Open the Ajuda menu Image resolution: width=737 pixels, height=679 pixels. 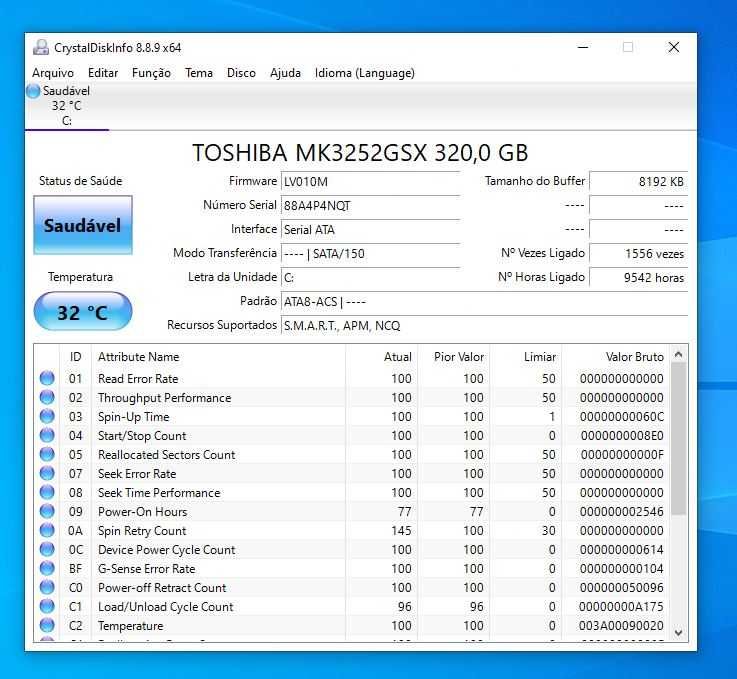(285, 73)
